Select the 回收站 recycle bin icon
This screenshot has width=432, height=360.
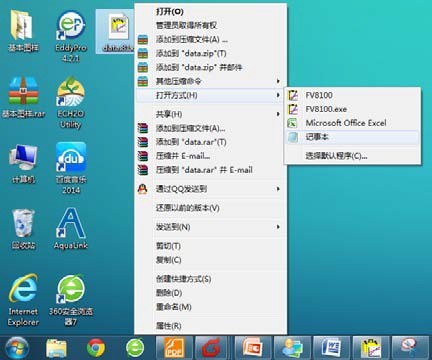coord(23,229)
